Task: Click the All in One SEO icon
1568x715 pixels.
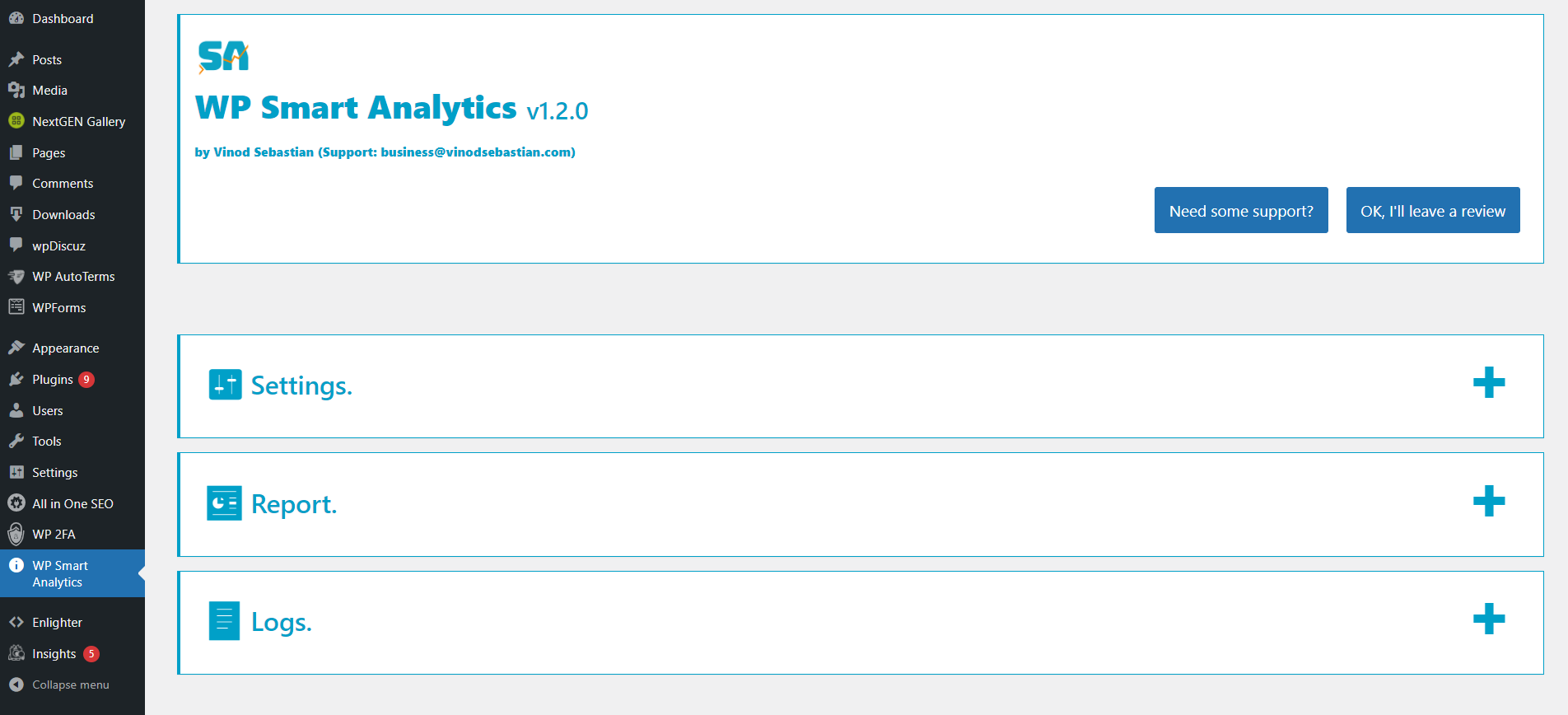Action: (x=16, y=503)
